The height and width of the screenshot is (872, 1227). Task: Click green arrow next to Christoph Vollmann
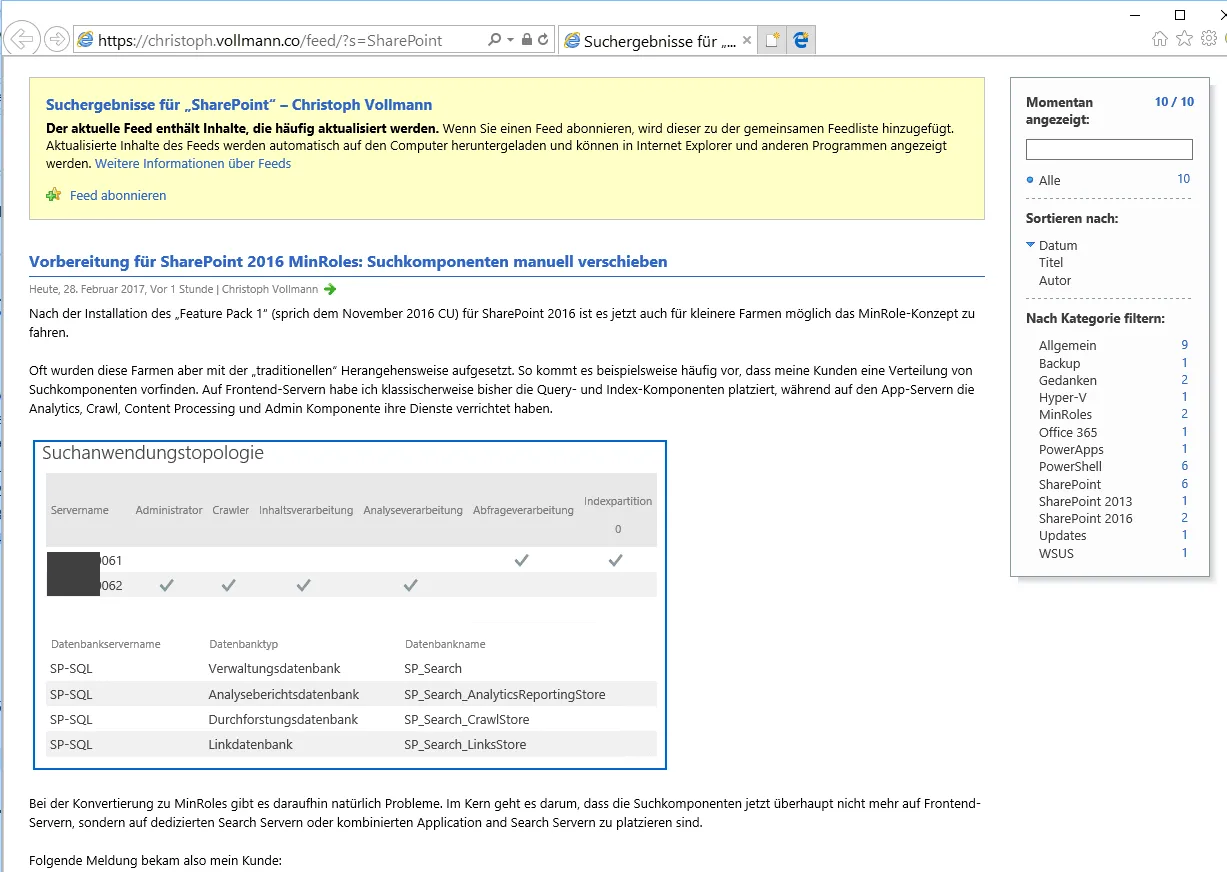[331, 289]
